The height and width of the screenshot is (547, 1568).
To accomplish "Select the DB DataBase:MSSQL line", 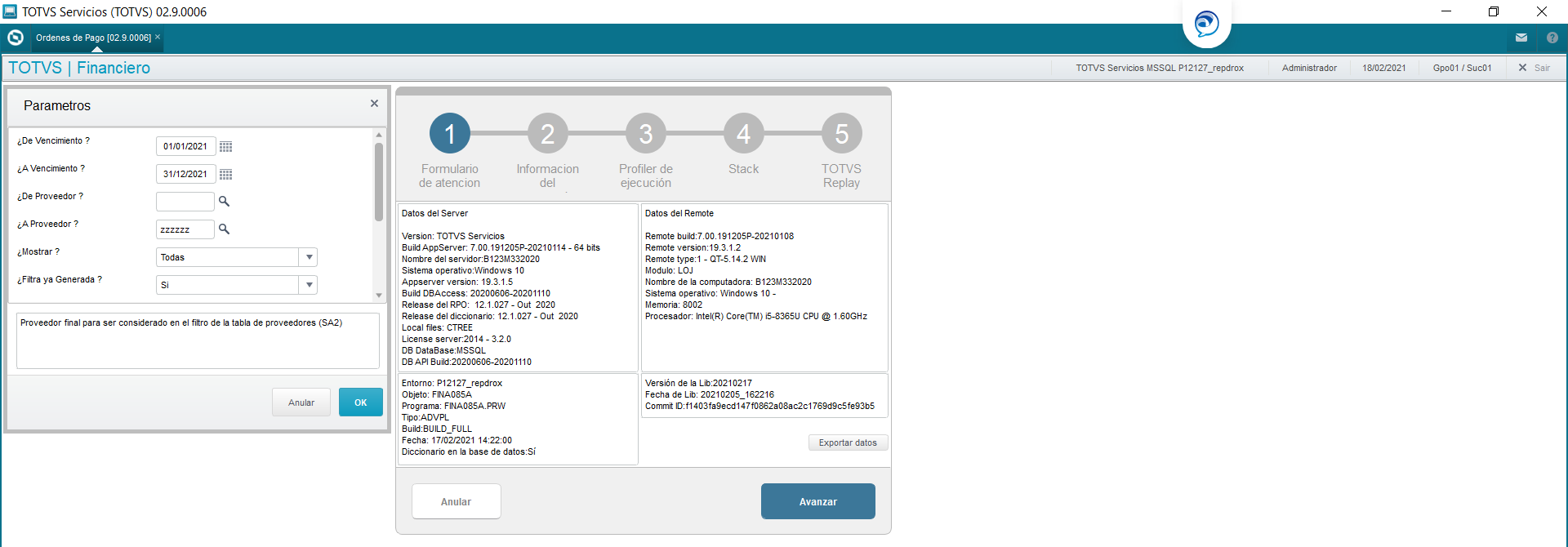I will point(443,350).
